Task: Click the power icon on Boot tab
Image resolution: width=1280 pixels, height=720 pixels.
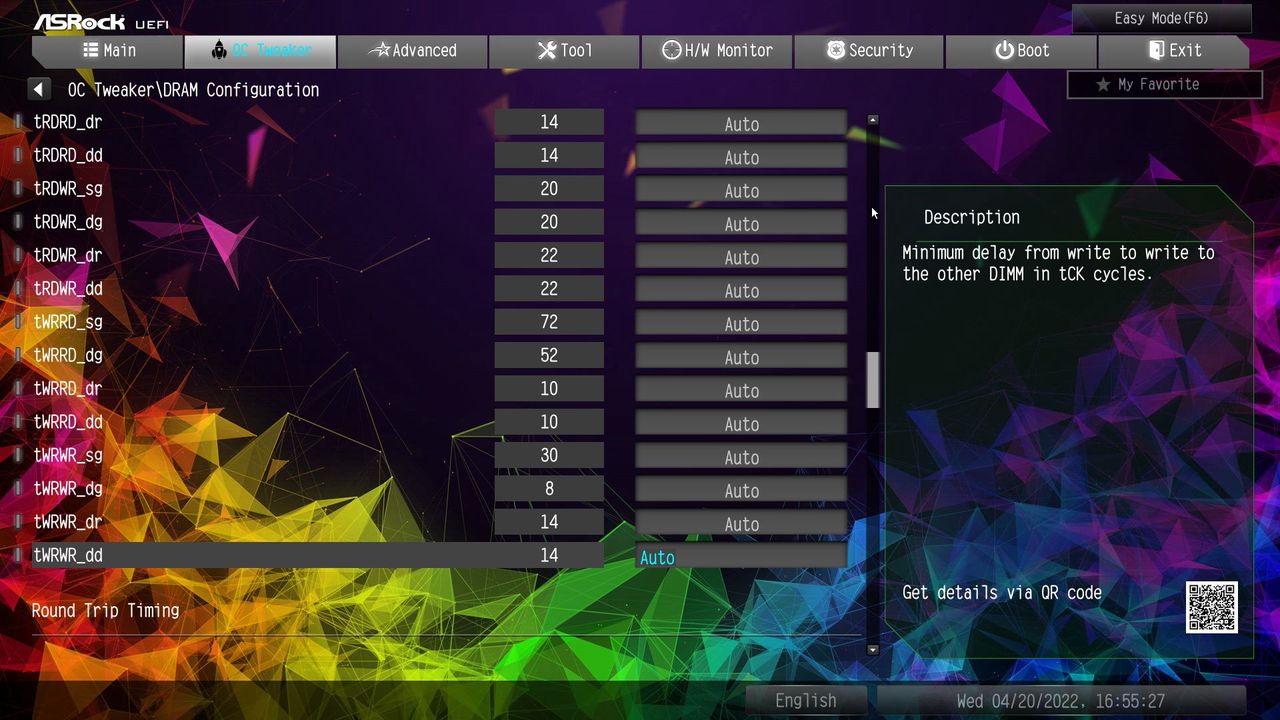Action: coord(1004,50)
